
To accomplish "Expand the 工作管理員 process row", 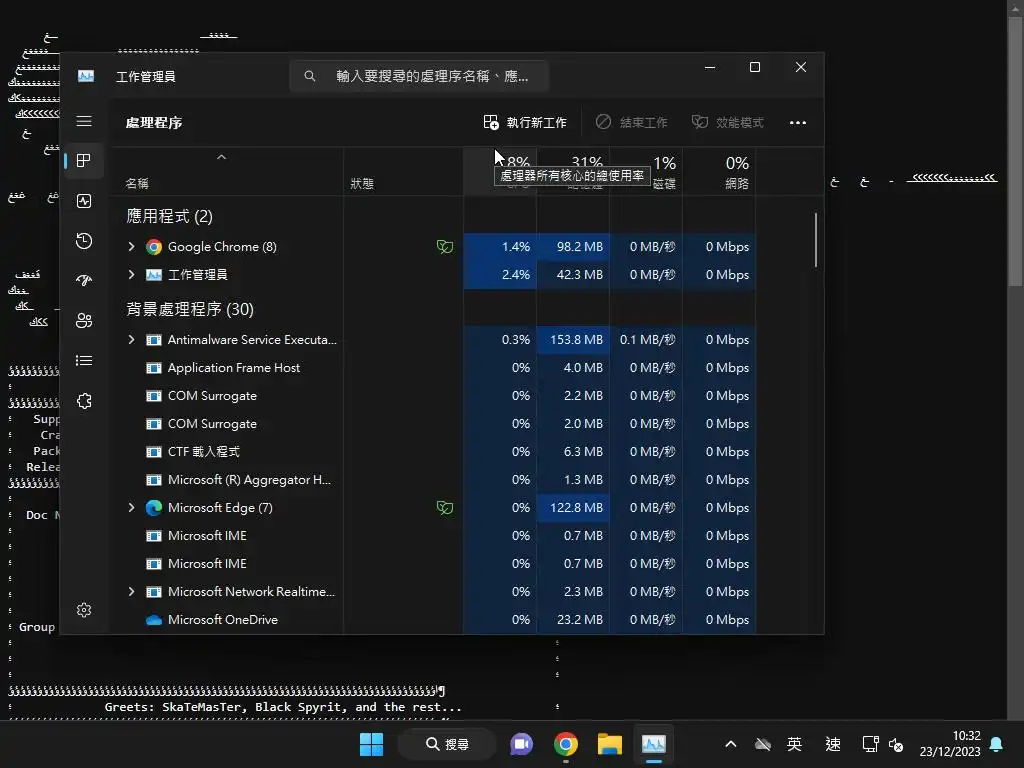I will [131, 275].
